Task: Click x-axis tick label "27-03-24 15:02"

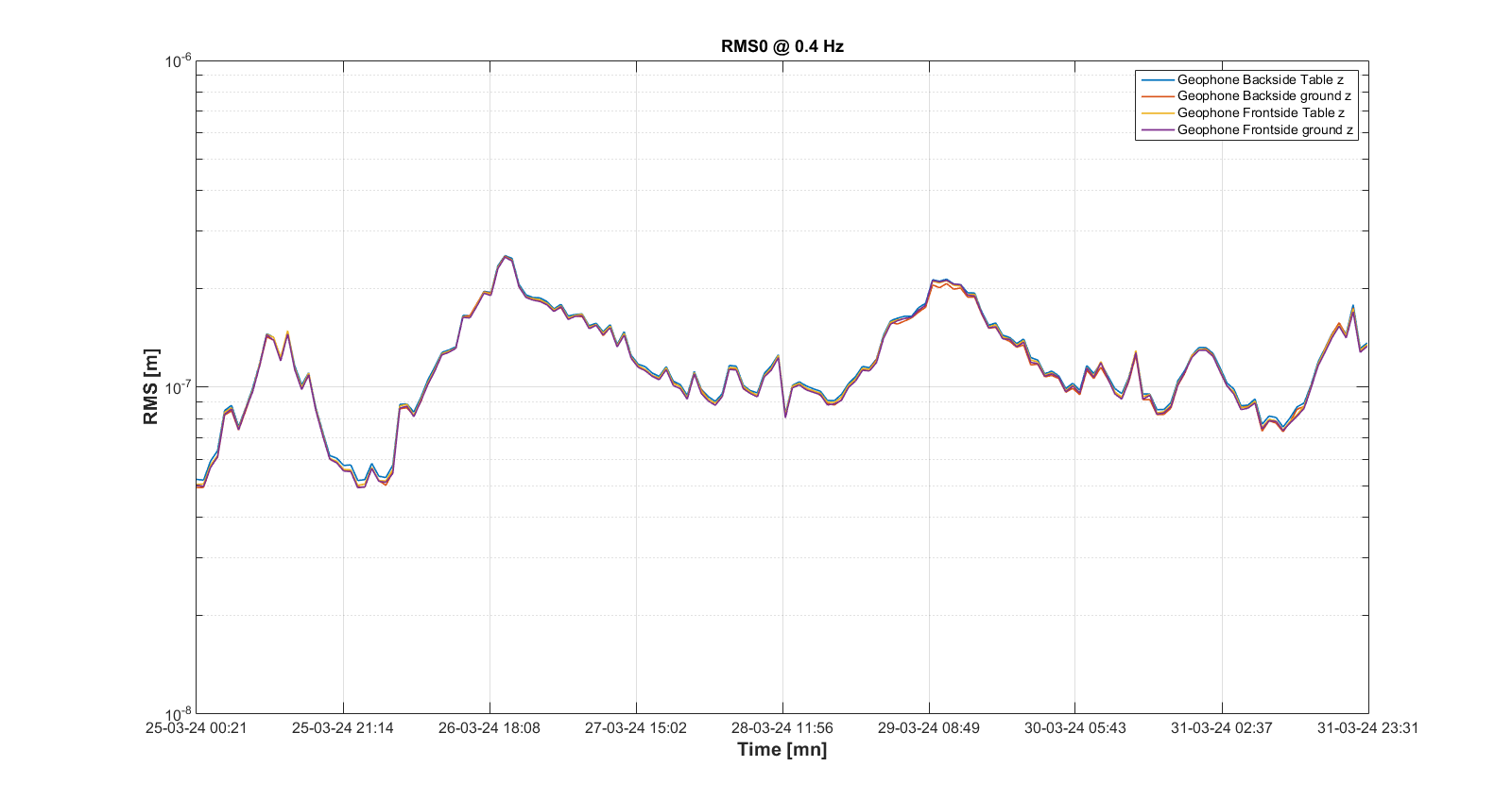Action: [x=635, y=728]
